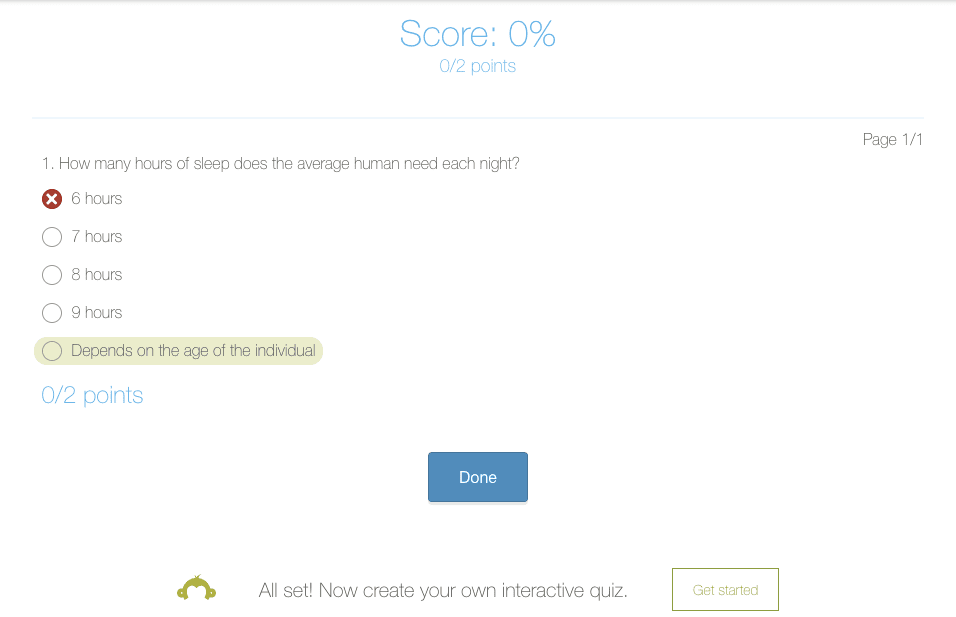Select the '9 hours' radio button

pyautogui.click(x=51, y=312)
